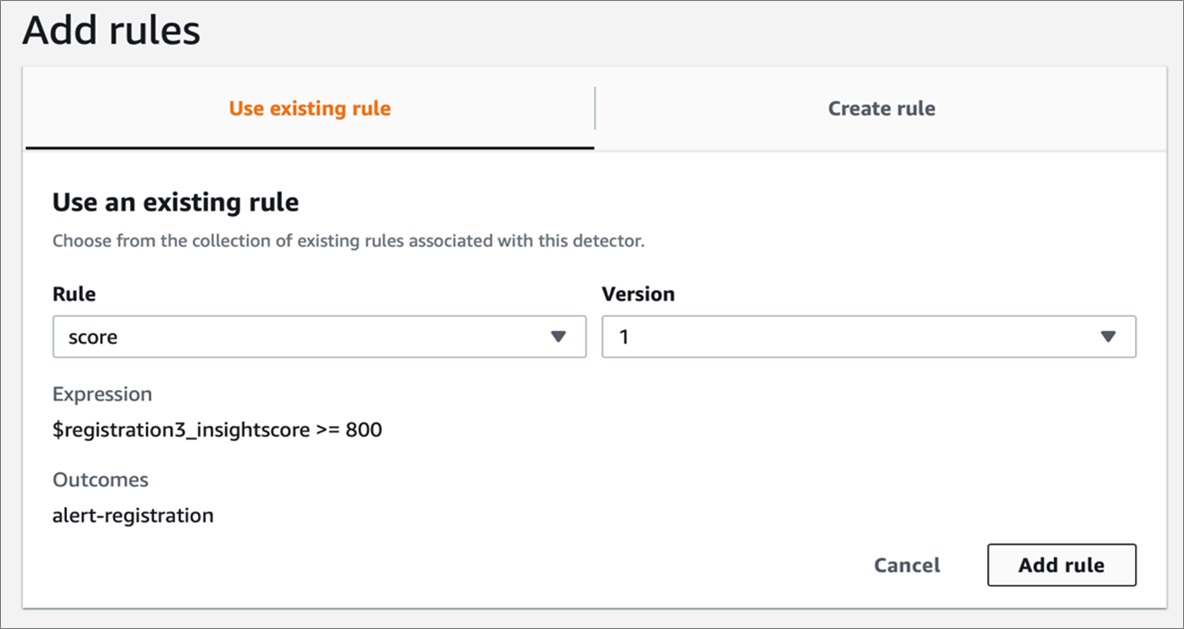Viewport: 1184px width, 629px height.
Task: Open the Create rule tab
Action: pos(881,109)
